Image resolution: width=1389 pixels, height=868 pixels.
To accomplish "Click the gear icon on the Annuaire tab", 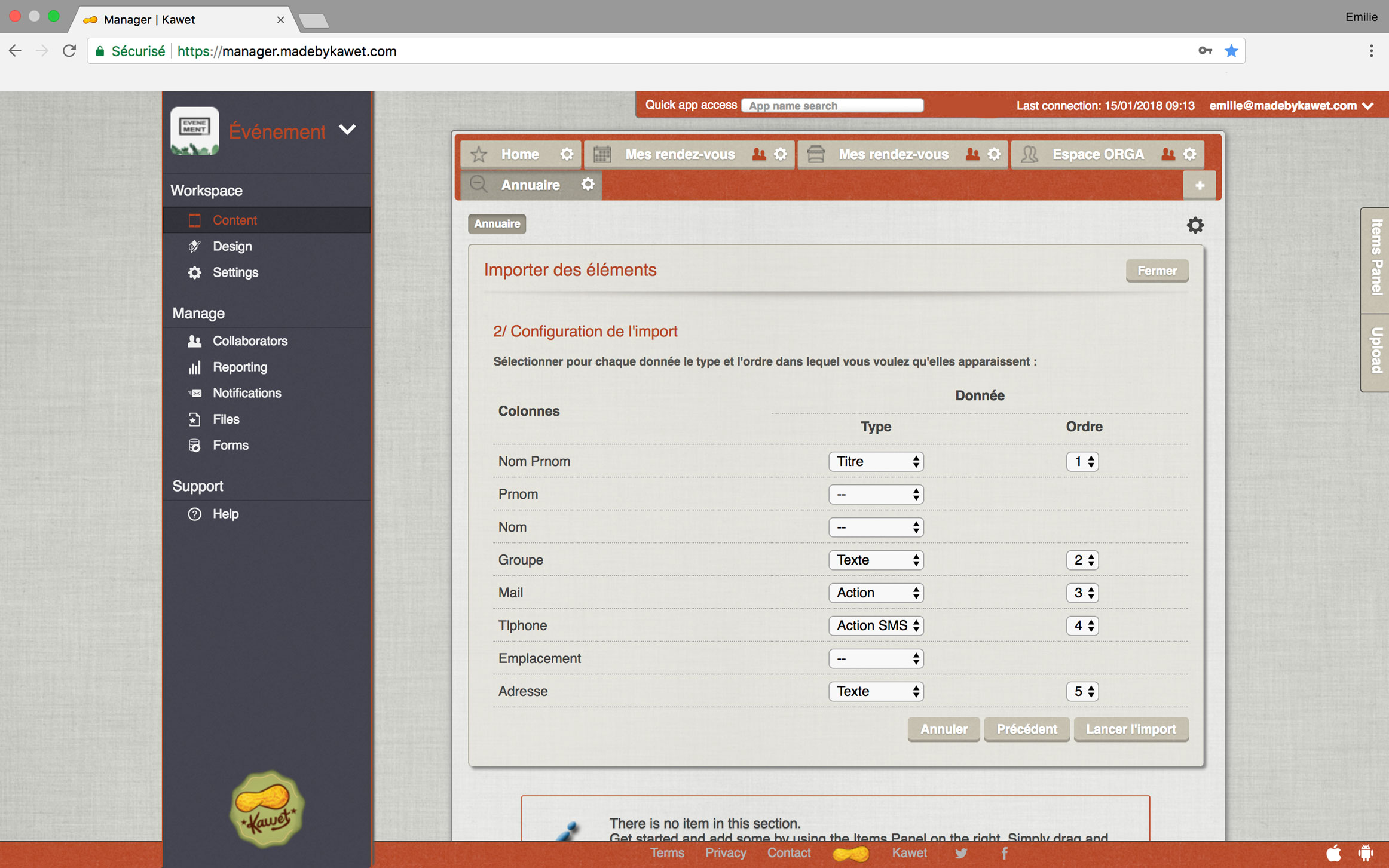I will 588,185.
